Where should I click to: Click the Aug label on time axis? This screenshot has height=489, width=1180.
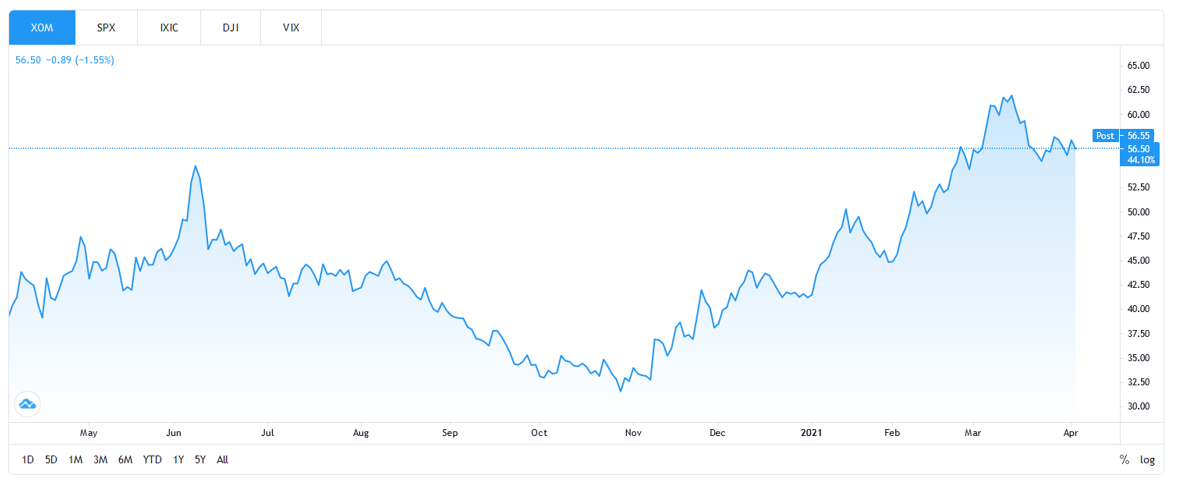[x=361, y=433]
